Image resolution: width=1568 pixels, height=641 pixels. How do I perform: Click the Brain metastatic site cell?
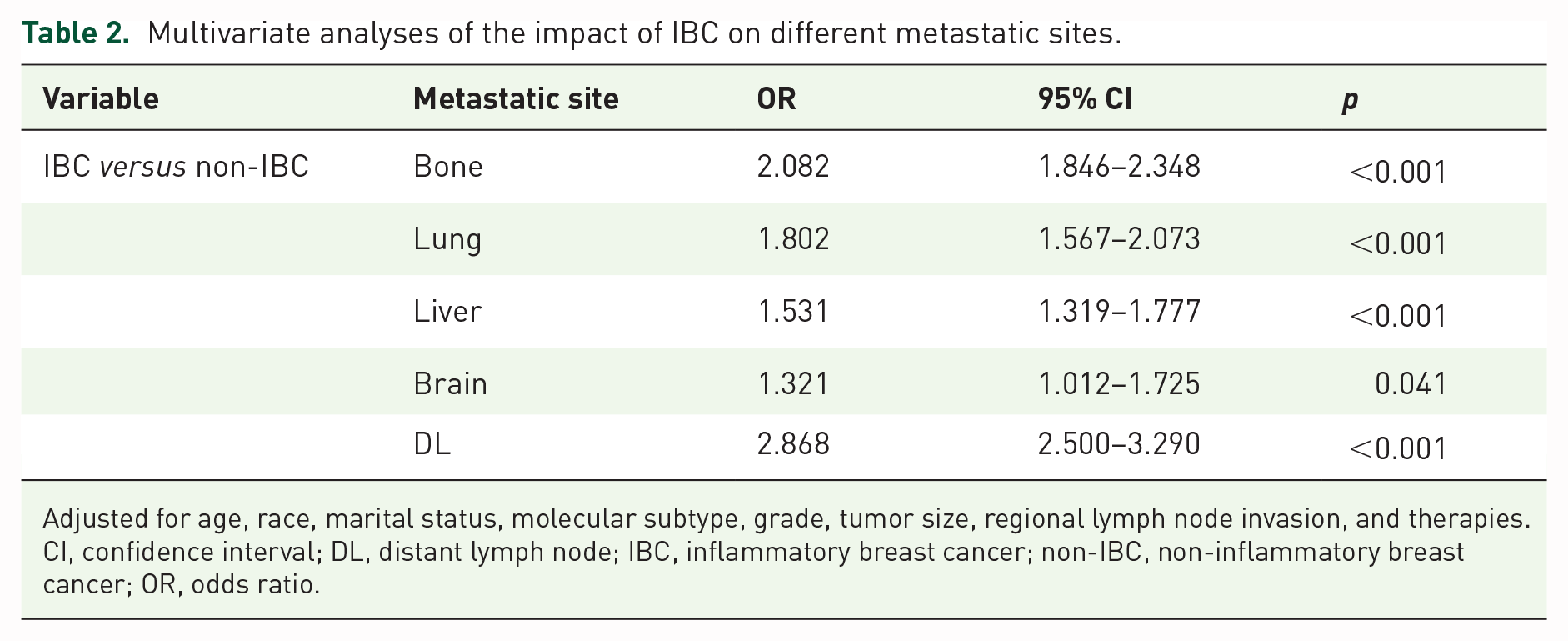451,384
